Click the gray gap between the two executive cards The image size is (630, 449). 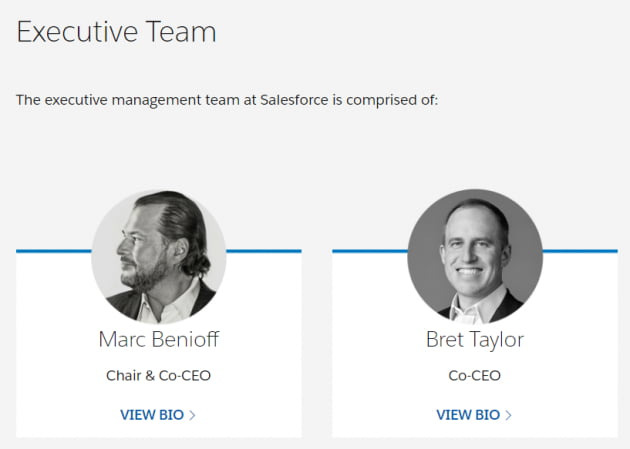[x=317, y=343]
